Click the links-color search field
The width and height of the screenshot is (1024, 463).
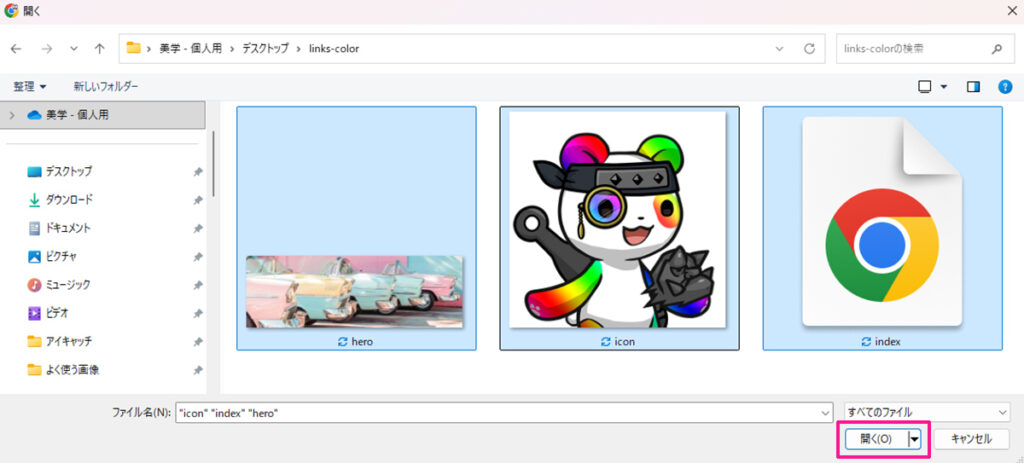pyautogui.click(x=910, y=48)
